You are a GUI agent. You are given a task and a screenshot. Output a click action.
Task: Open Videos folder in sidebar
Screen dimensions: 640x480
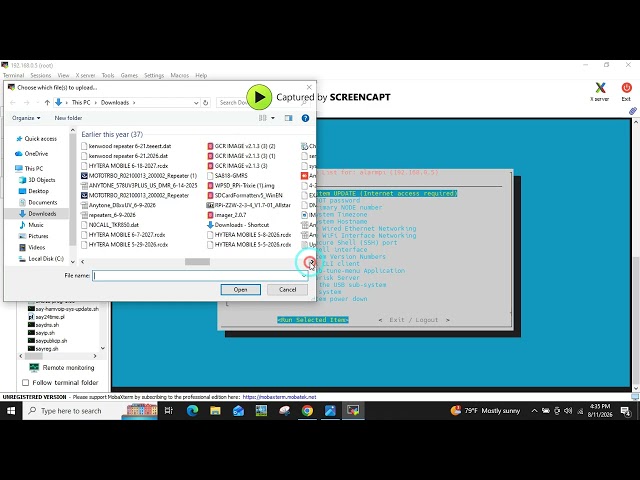[32, 247]
